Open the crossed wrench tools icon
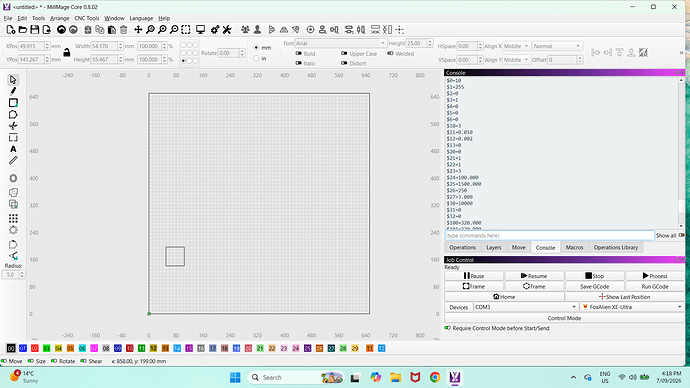The width and height of the screenshot is (690, 388). pyautogui.click(x=227, y=29)
